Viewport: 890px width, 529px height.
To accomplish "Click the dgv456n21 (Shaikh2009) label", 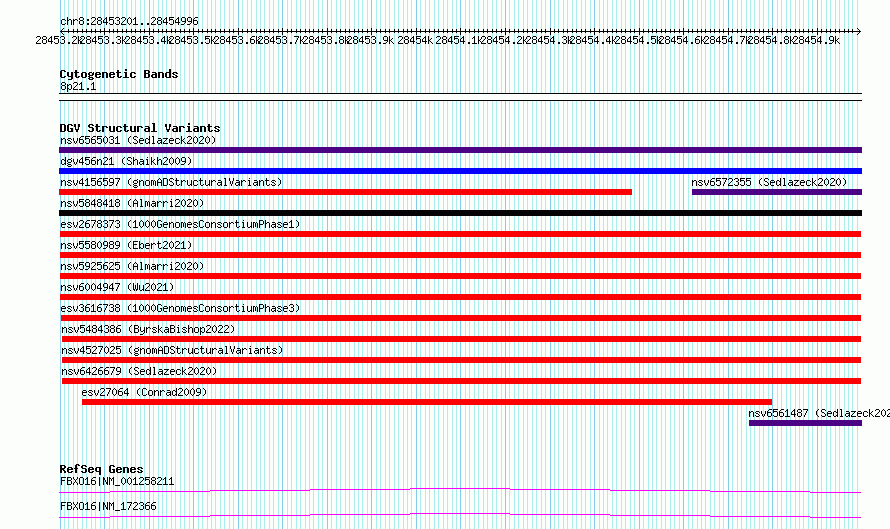I will coord(126,161).
